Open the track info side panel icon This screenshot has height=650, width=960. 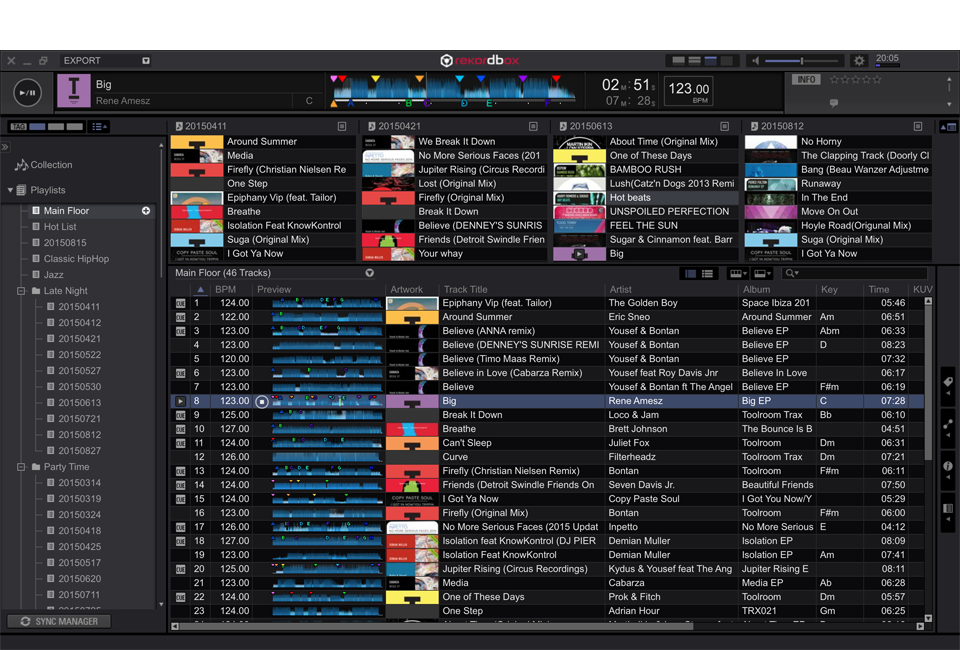(947, 467)
